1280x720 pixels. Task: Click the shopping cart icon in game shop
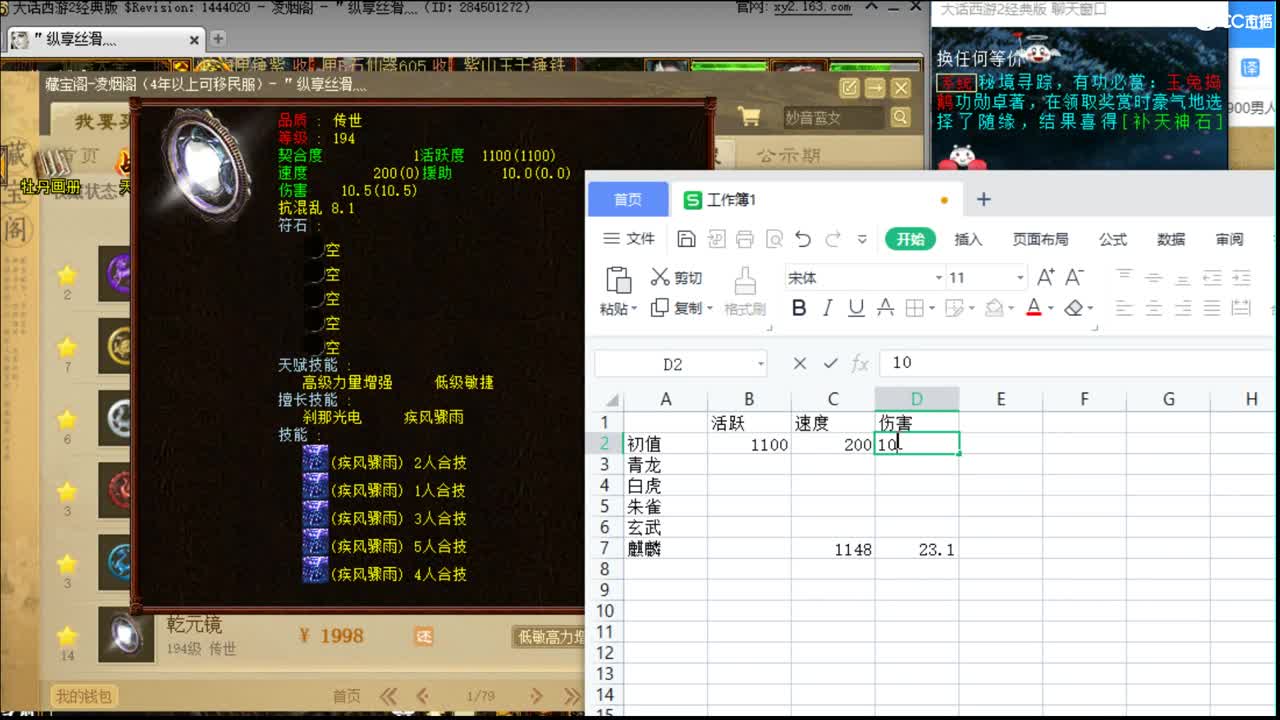(749, 117)
